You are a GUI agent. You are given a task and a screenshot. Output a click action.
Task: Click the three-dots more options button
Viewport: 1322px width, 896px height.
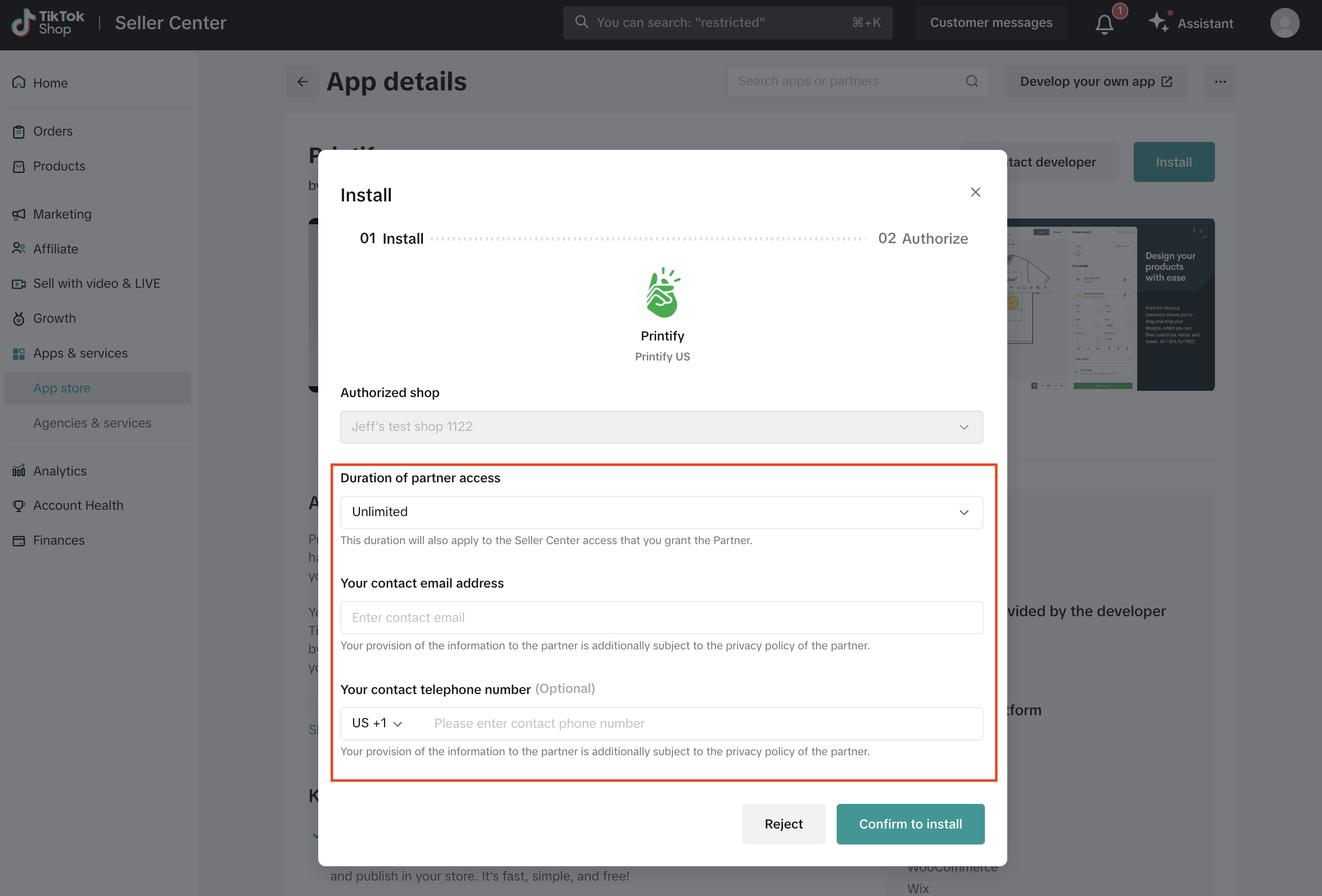[1220, 82]
